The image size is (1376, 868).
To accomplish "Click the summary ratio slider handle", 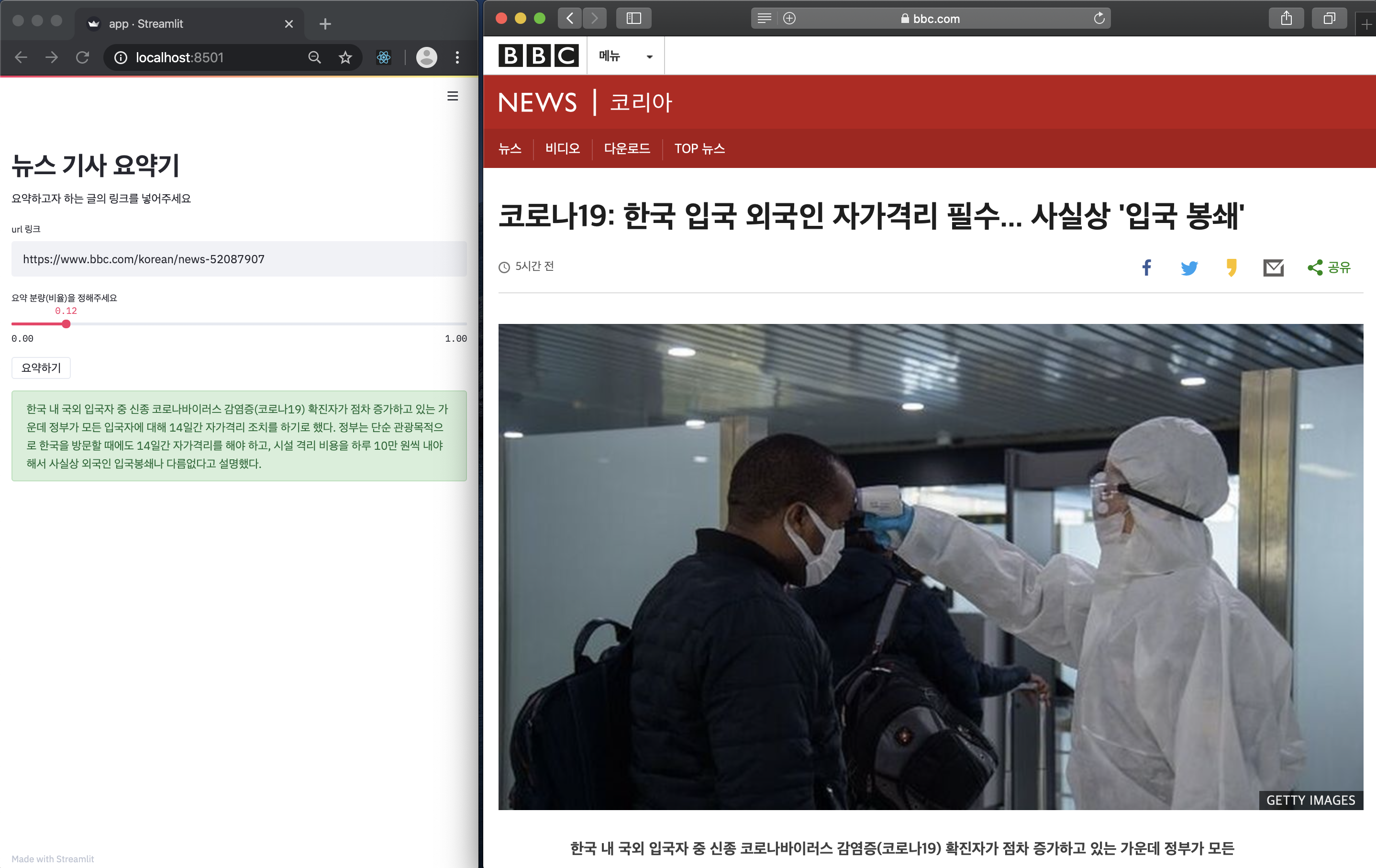I will tap(67, 324).
